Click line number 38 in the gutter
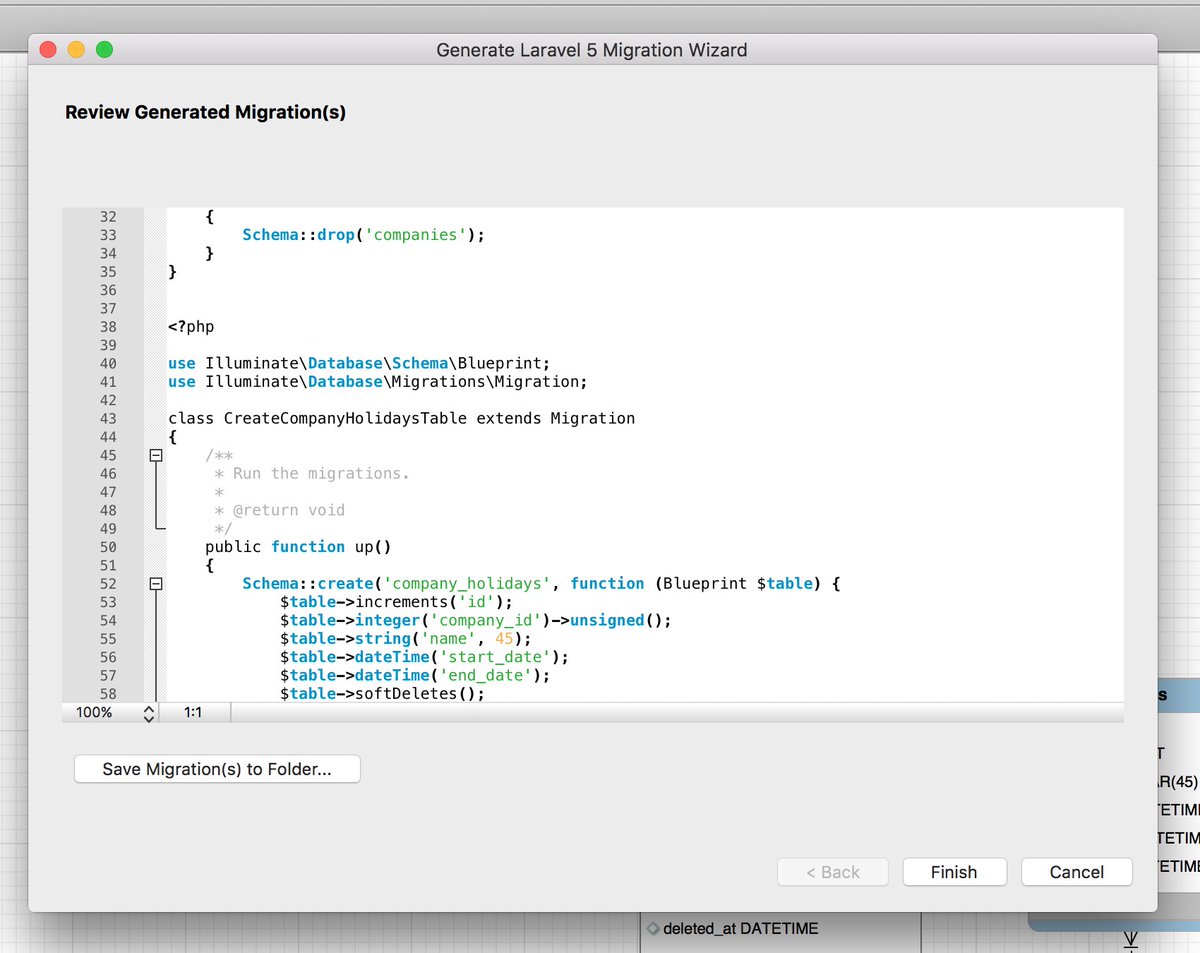This screenshot has height=953, width=1200. (107, 327)
